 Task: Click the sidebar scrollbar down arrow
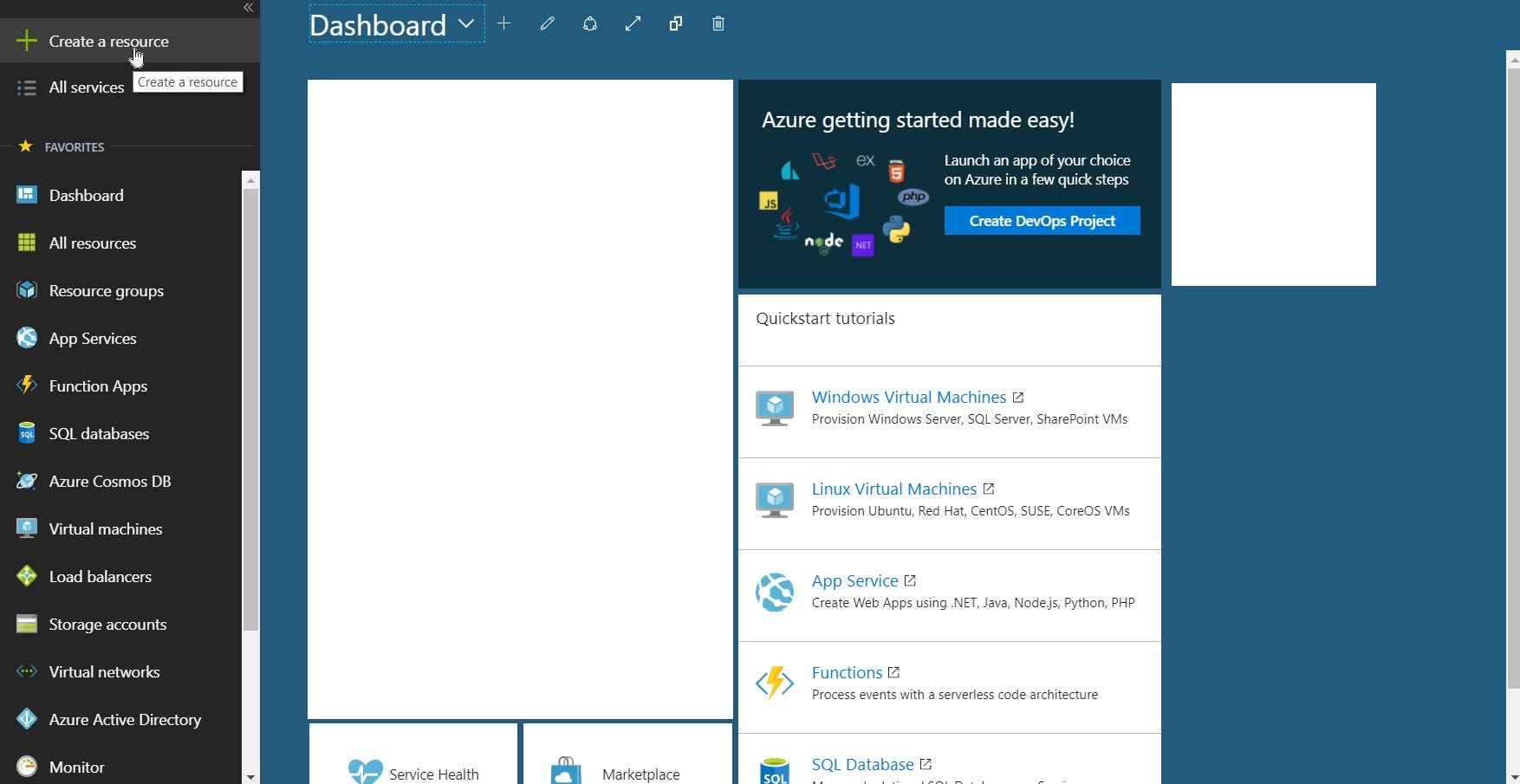250,776
